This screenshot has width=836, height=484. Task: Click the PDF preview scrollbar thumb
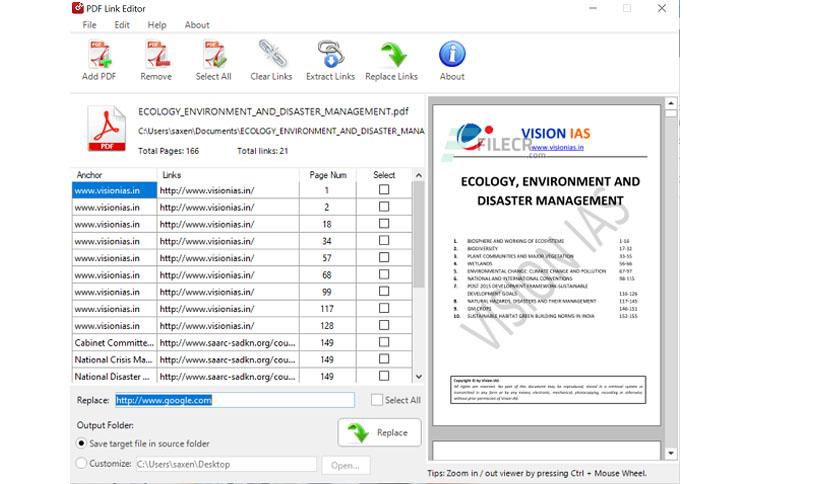(671, 114)
